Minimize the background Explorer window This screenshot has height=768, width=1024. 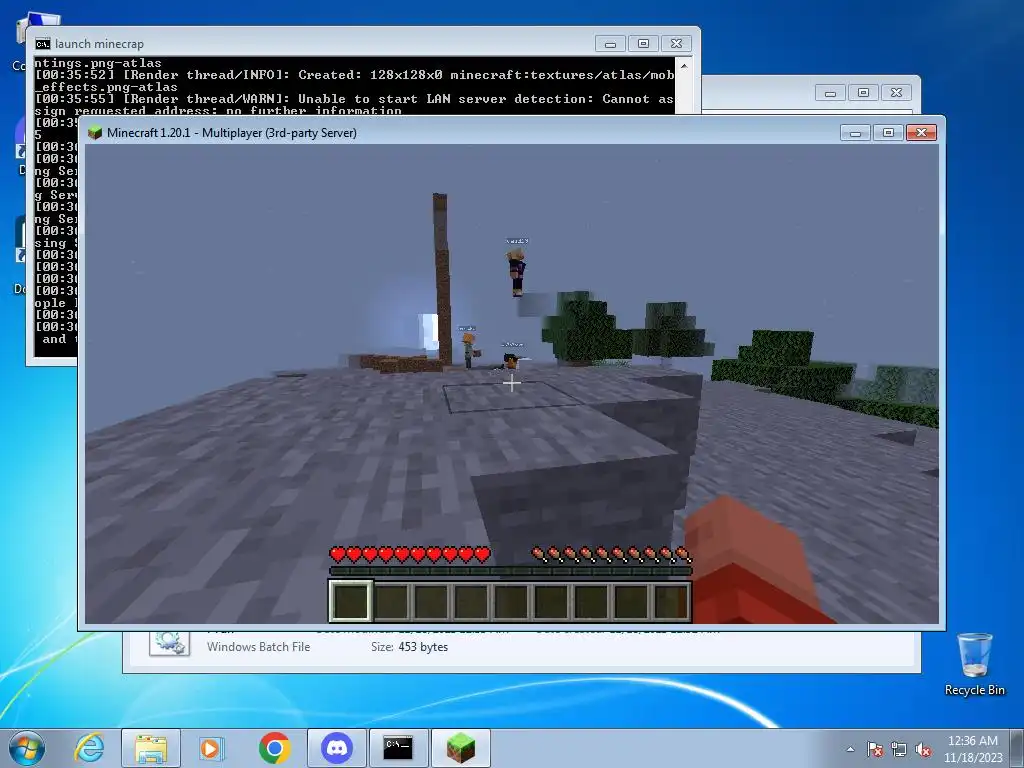pyautogui.click(x=831, y=93)
